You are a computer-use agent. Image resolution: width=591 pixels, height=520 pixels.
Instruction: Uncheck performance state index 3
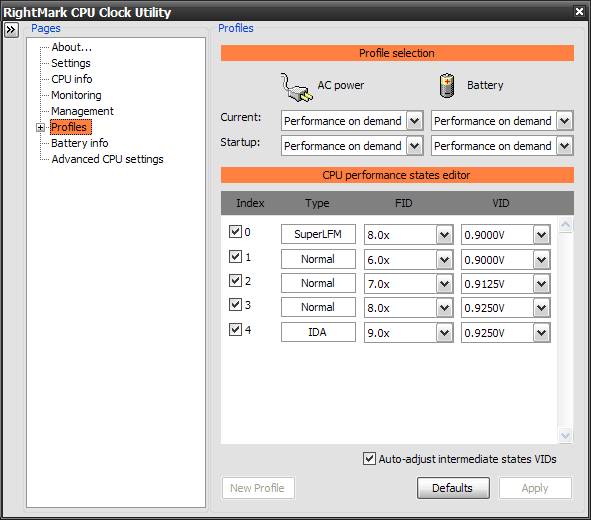236,304
